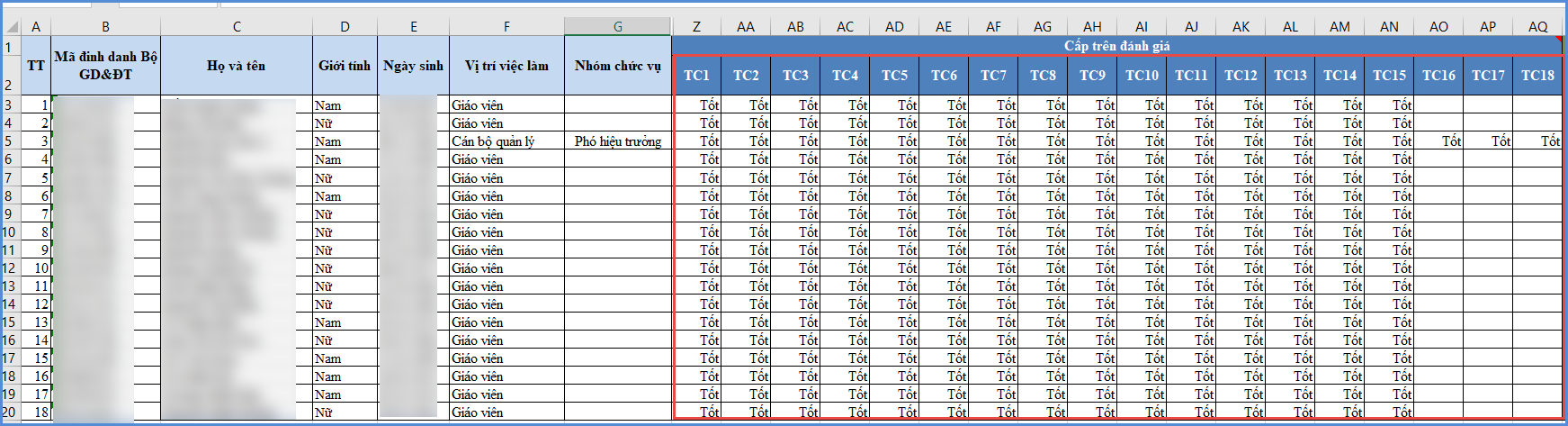This screenshot has height=426, width=1568.
Task: Select highlighted column G header
Action: click(x=618, y=26)
